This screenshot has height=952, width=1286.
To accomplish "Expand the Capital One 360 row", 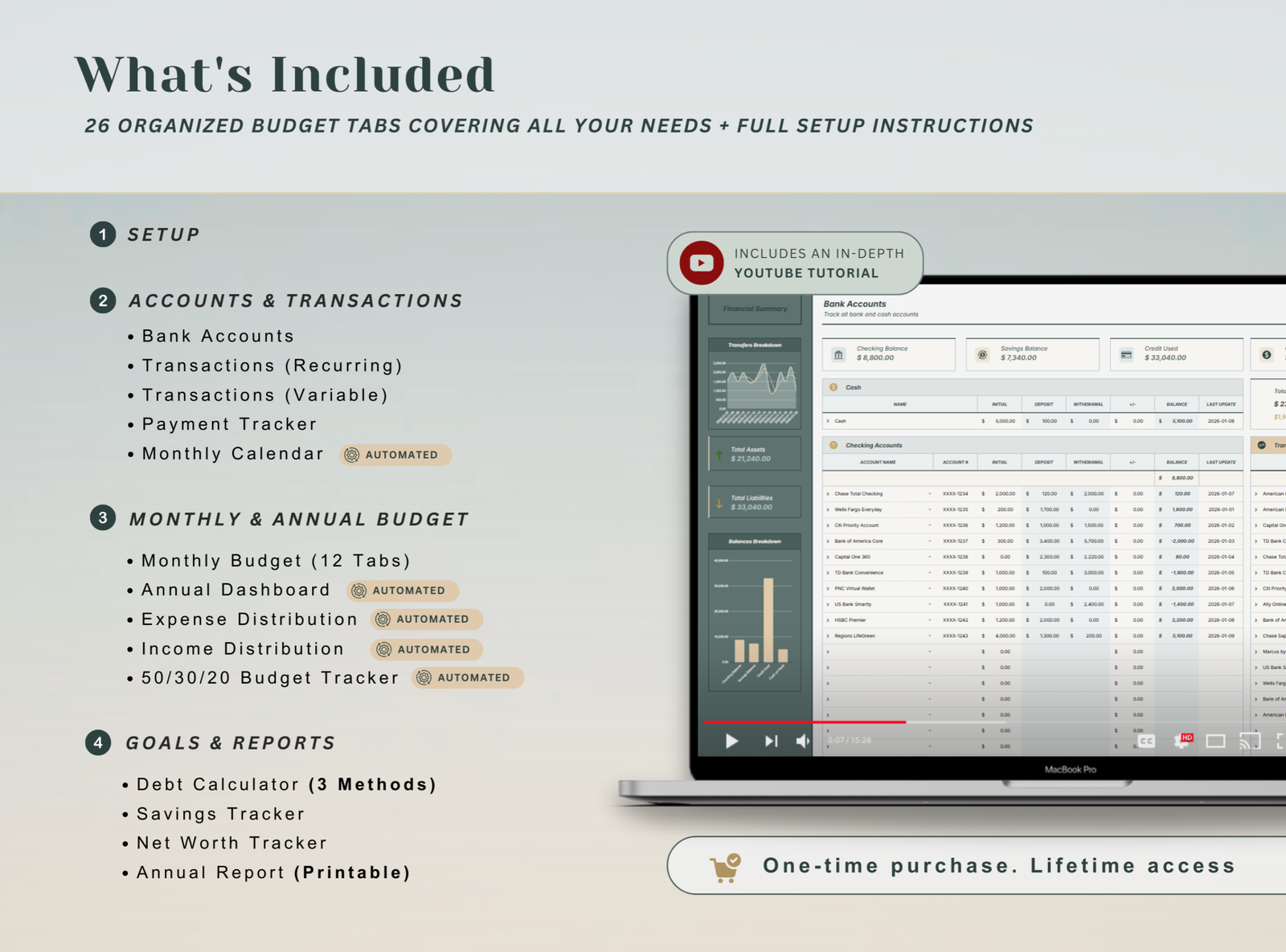I will coord(828,557).
